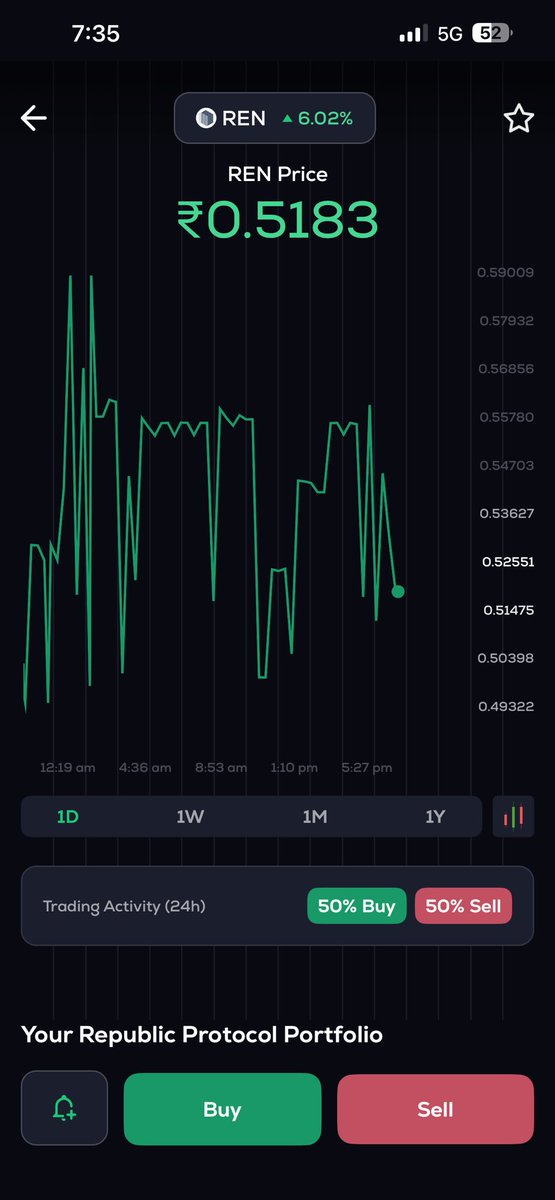
Task: Tap the 50% Buy activity badge
Action: click(x=357, y=906)
